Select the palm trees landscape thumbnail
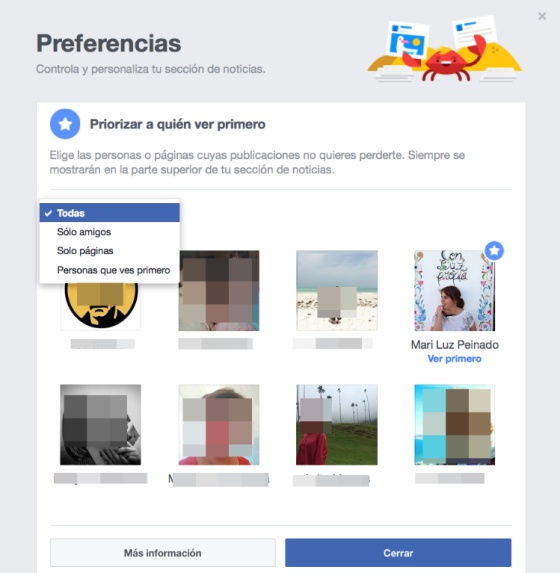 [x=337, y=425]
